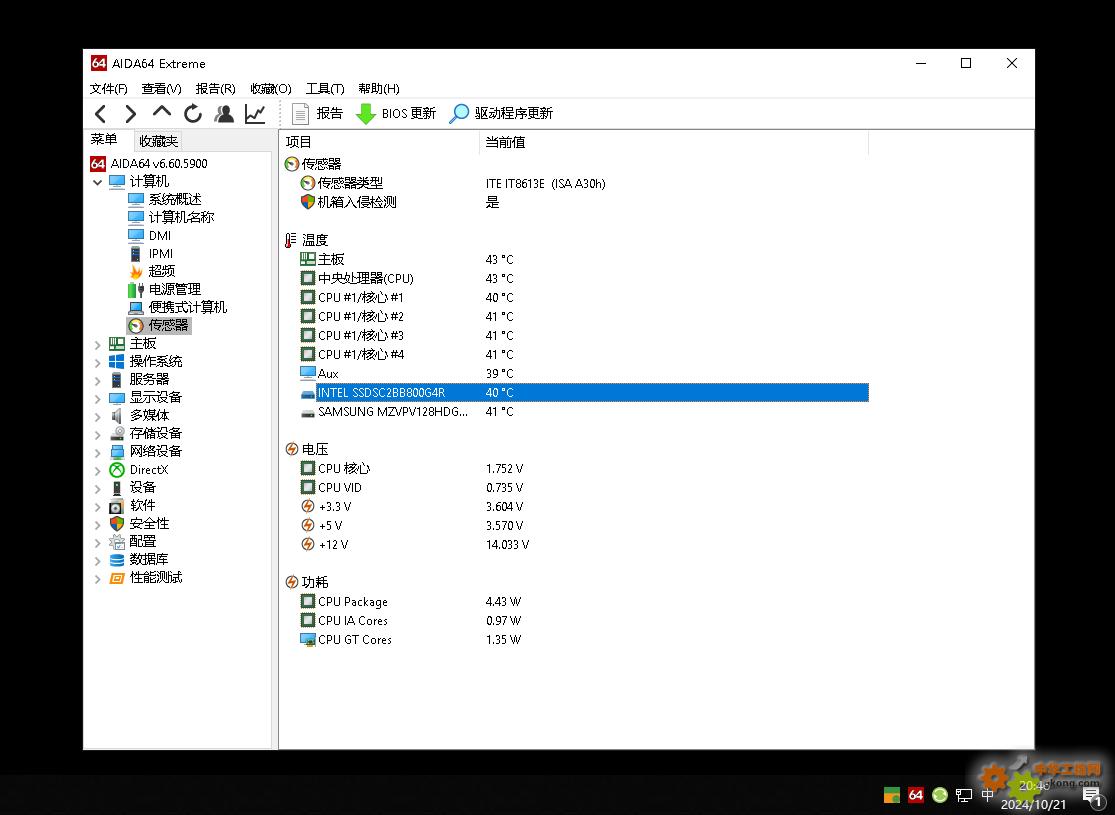Click the 数据库 database icon in tree
Screen dimensions: 1115x815
tap(117, 560)
